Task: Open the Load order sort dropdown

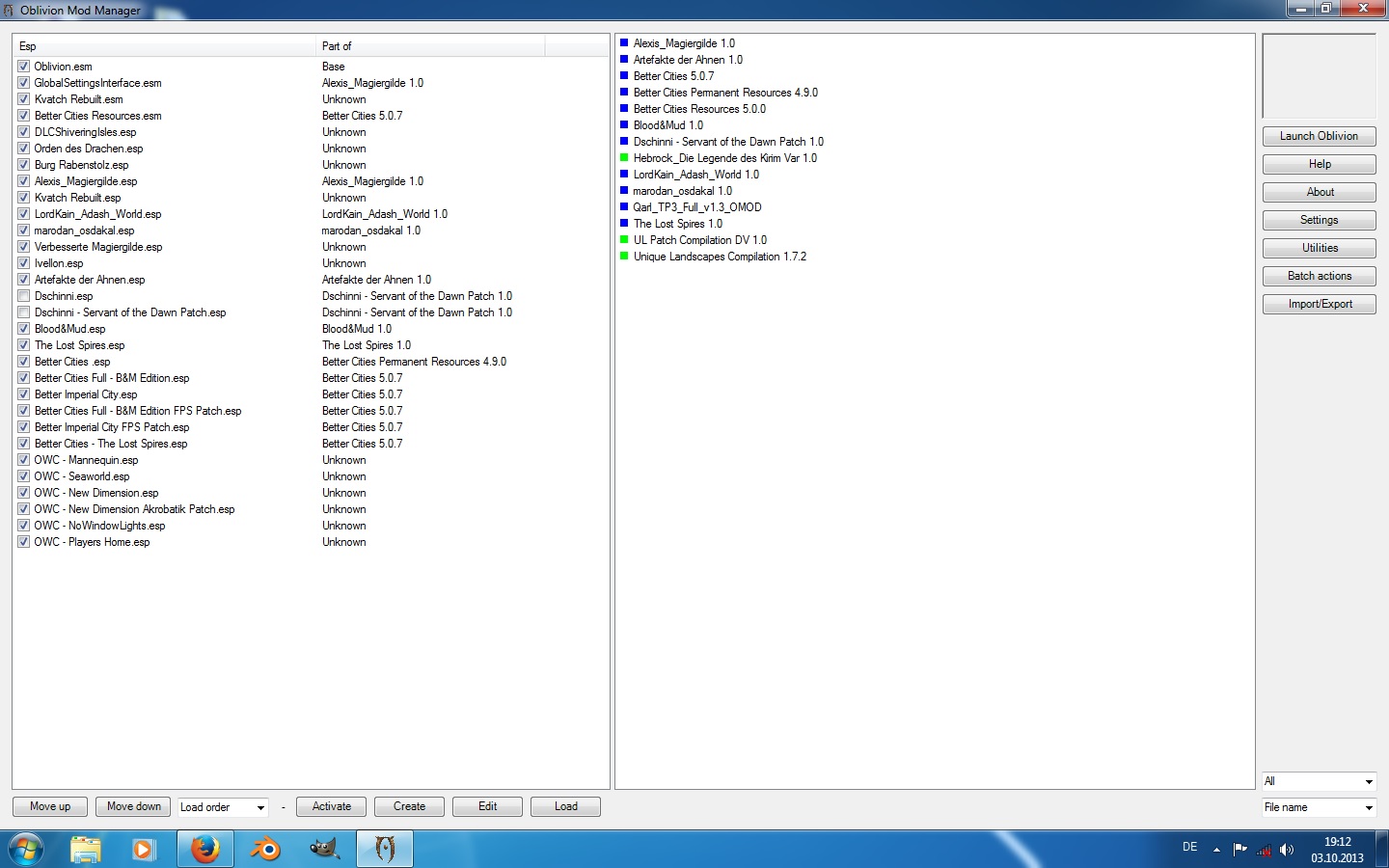Action: 223,807
